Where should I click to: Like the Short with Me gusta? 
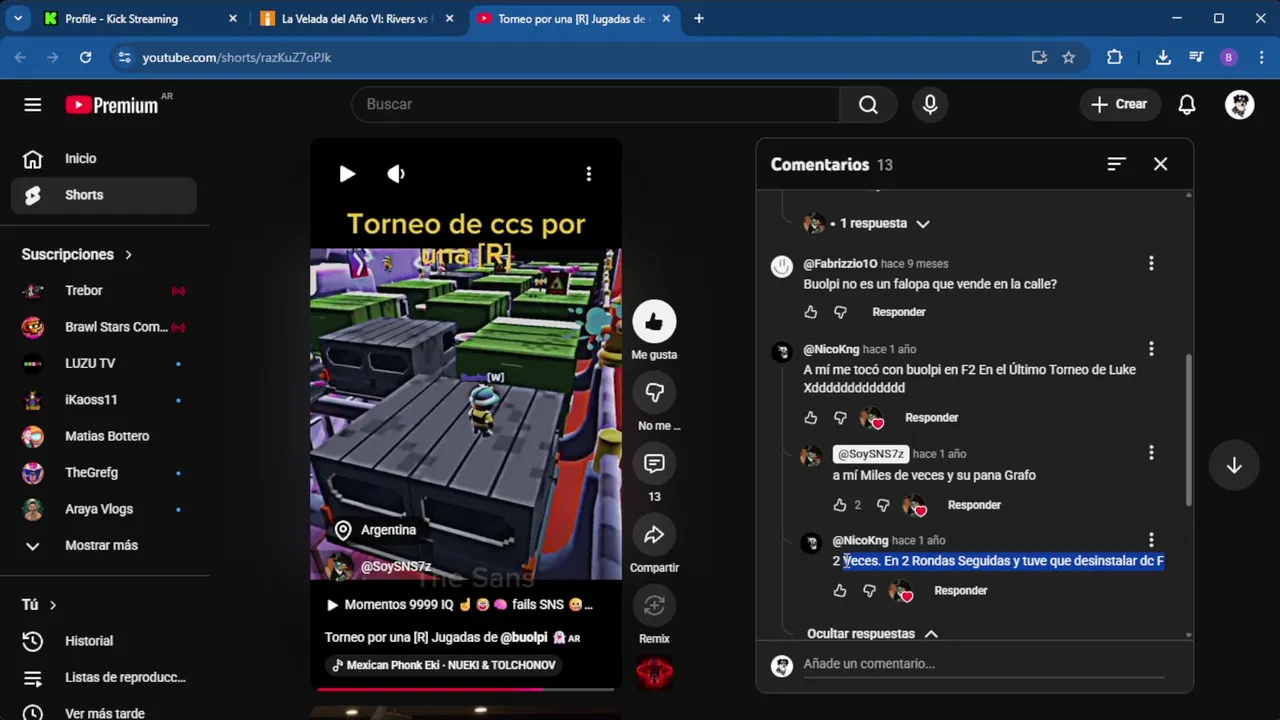(x=654, y=322)
